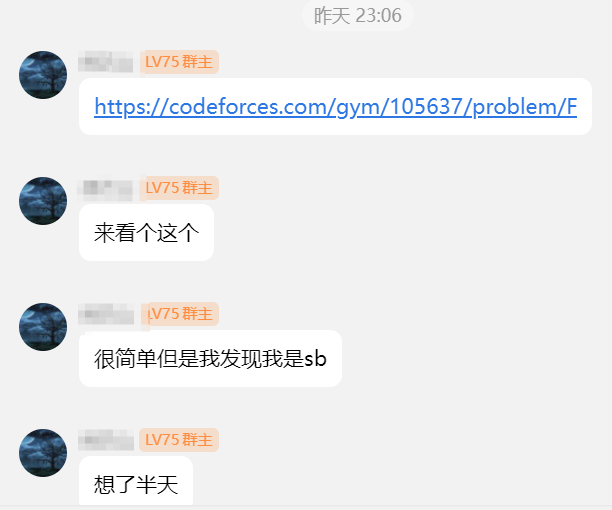Click the avatar beside the 很简单但是我发现我是sb message
Viewport: 612px width, 510px height.
pyautogui.click(x=43, y=327)
